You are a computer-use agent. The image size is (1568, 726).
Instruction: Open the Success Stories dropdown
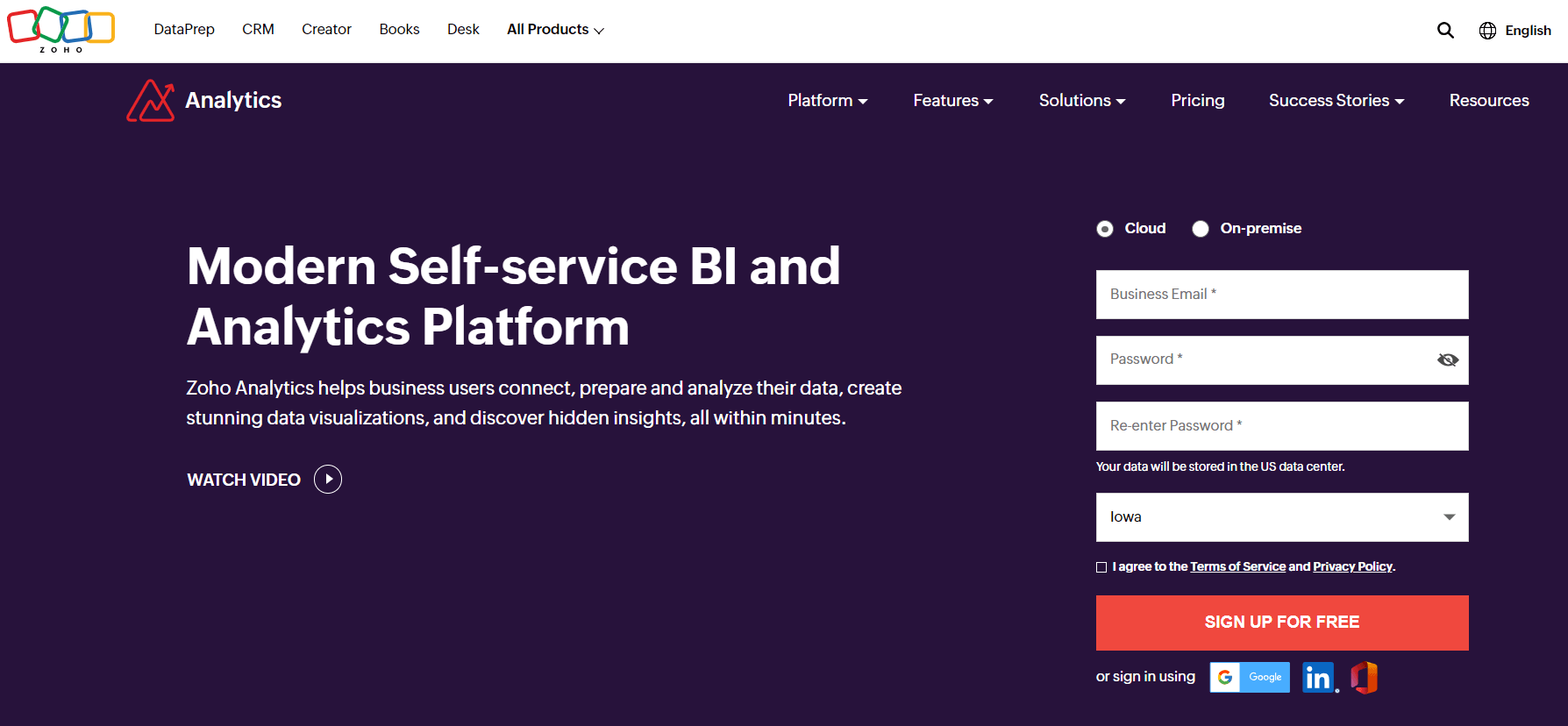(1336, 101)
